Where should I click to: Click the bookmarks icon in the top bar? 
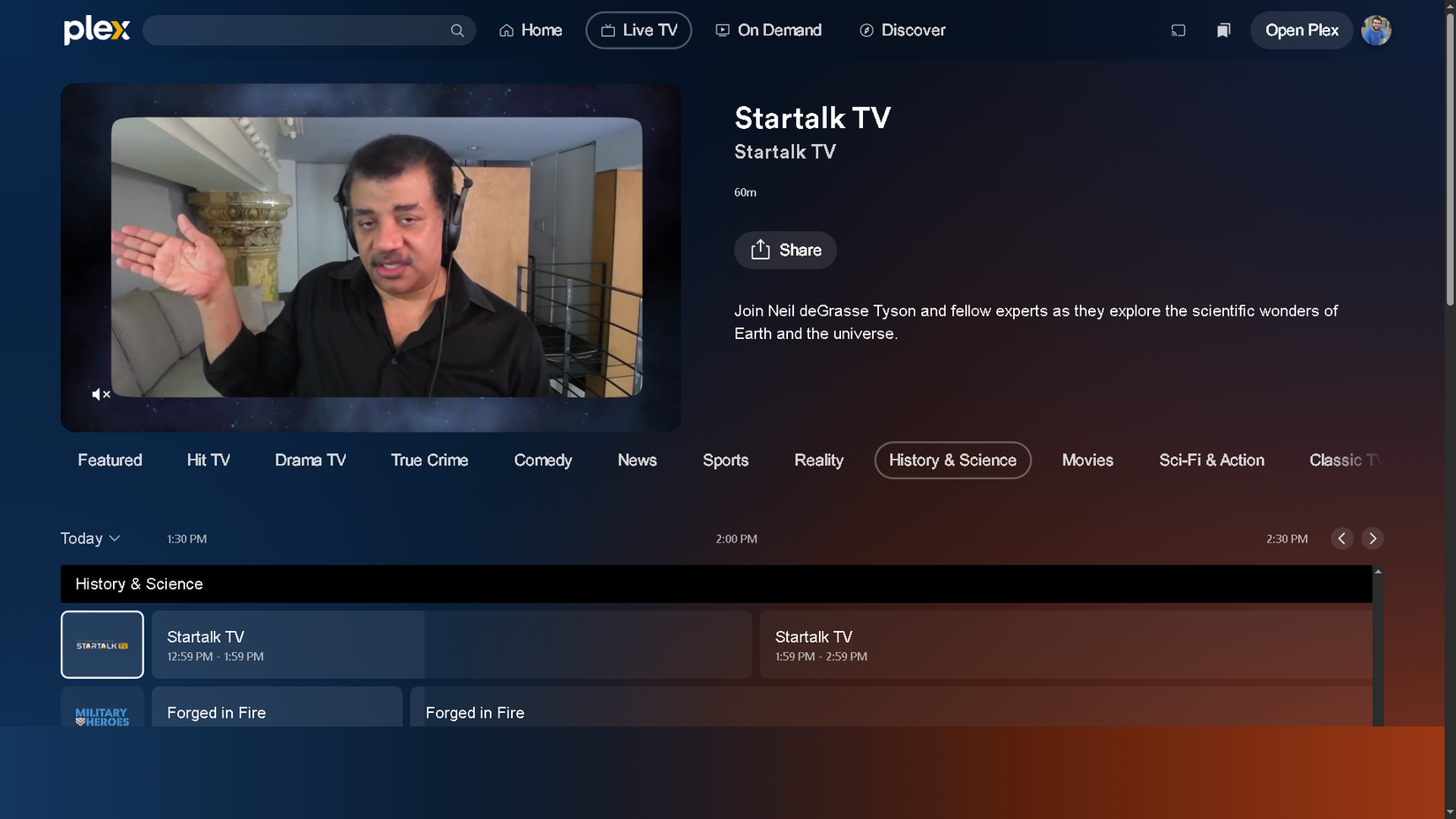[x=1223, y=30]
